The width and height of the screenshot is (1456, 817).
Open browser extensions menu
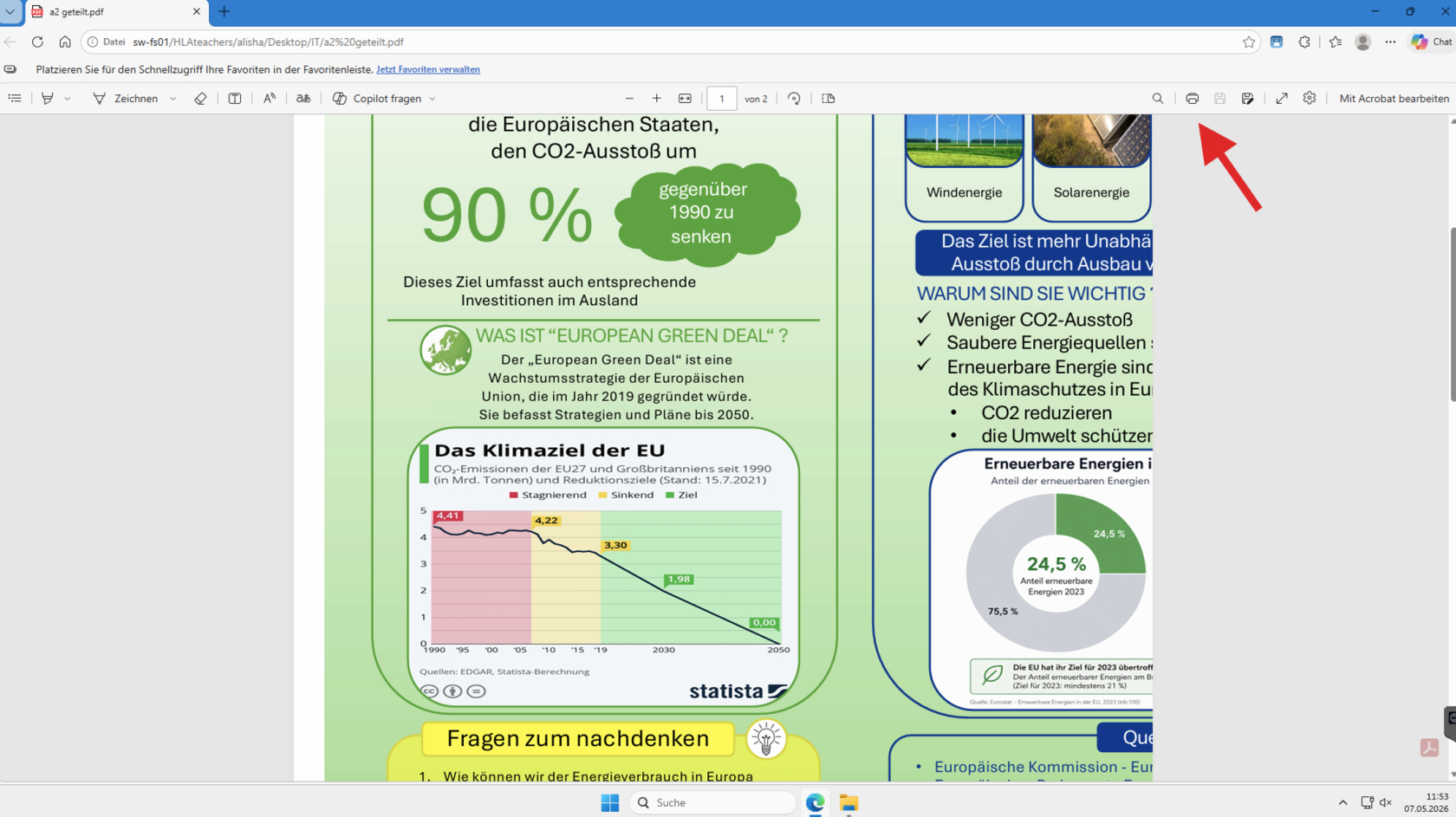1304,42
